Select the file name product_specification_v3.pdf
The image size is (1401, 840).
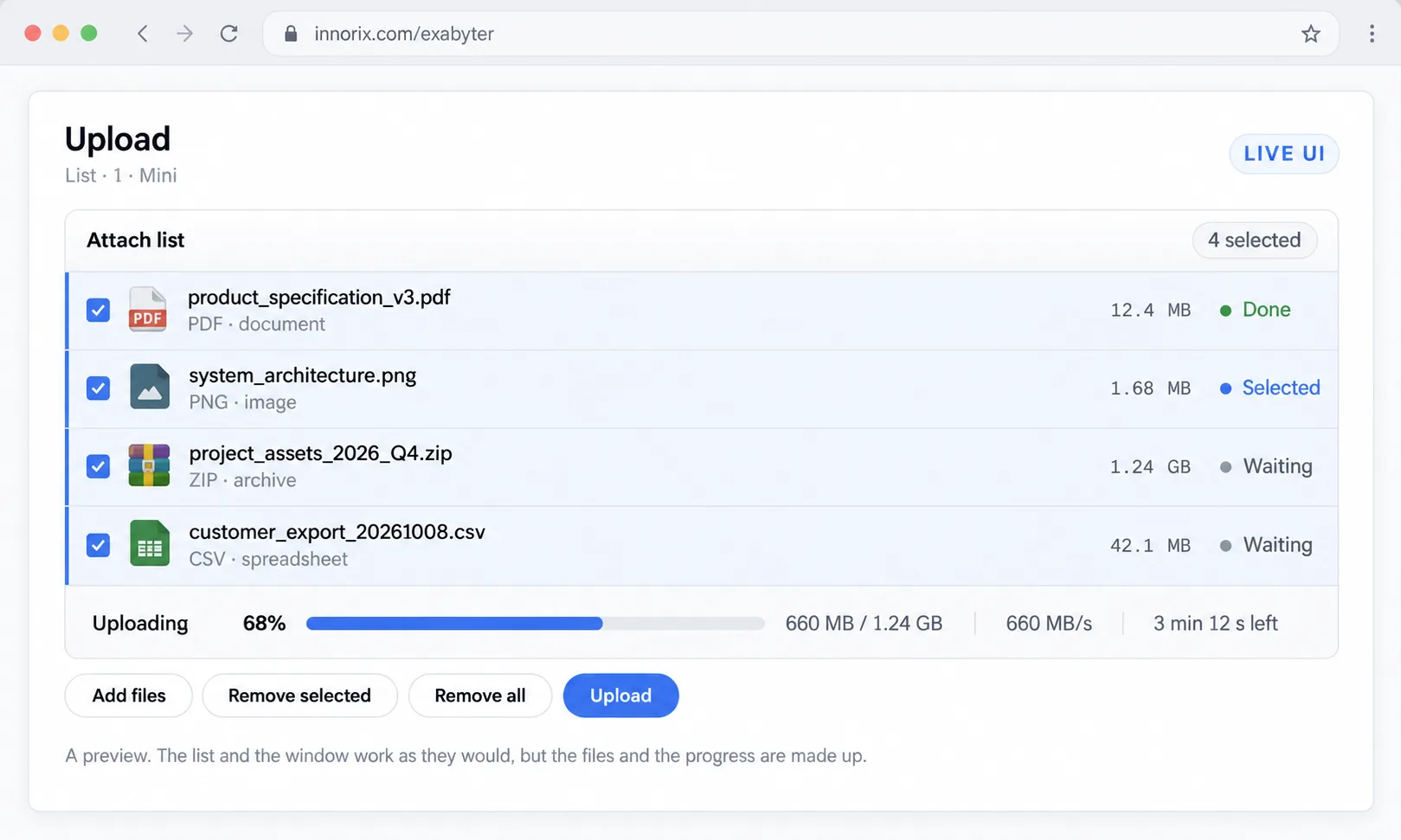[x=319, y=298]
